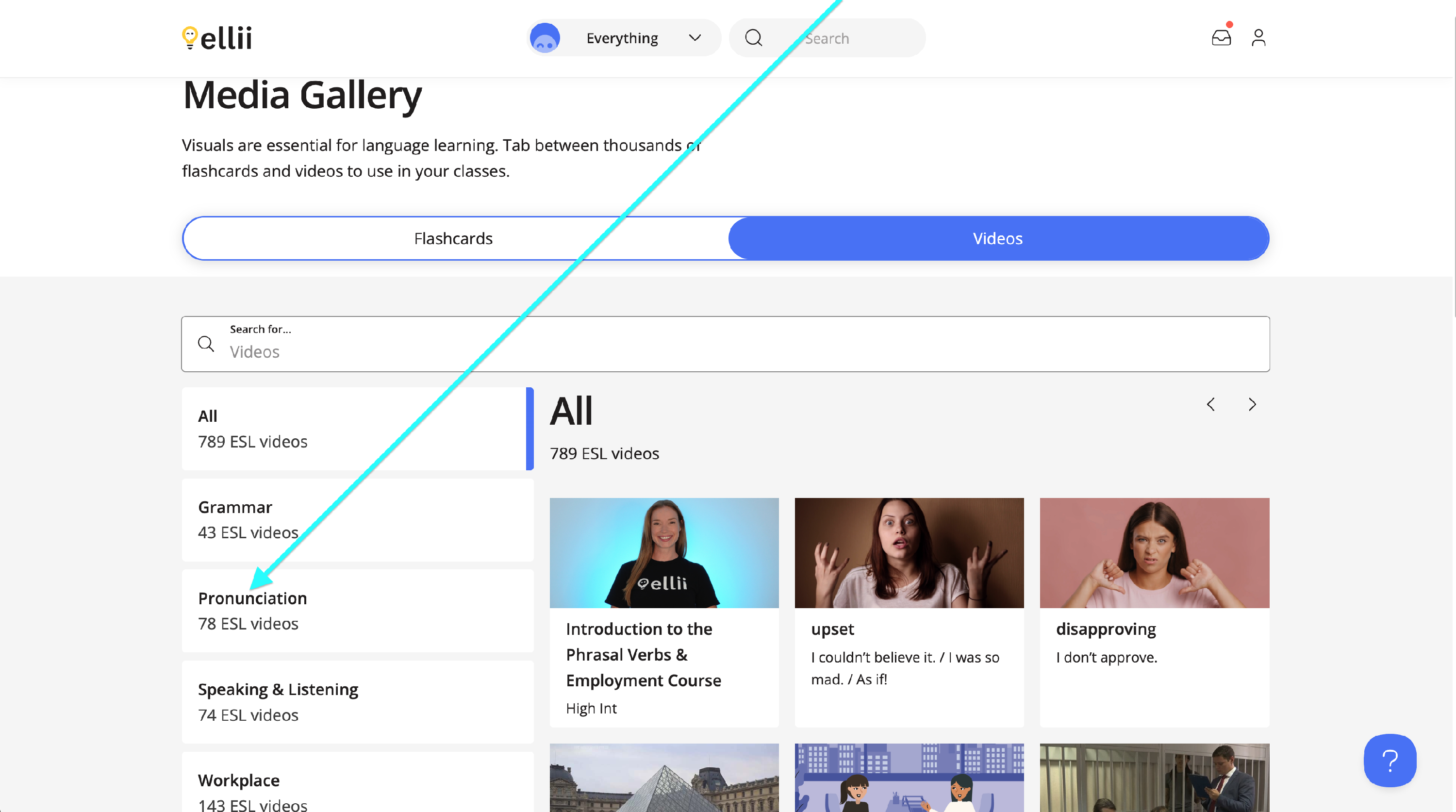
Task: Open the help question mark button
Action: (1390, 760)
